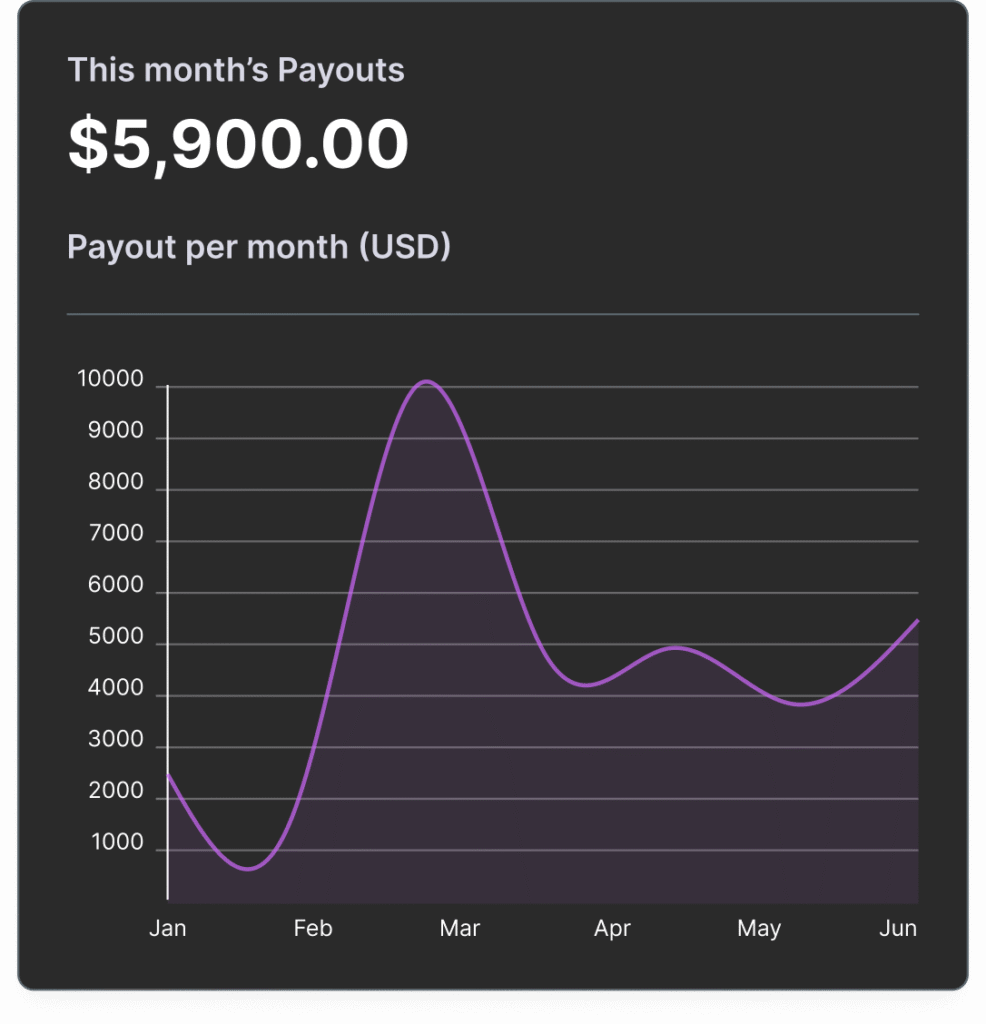Choose the Apr label on the x-axis
The image size is (986, 1024).
612,929
